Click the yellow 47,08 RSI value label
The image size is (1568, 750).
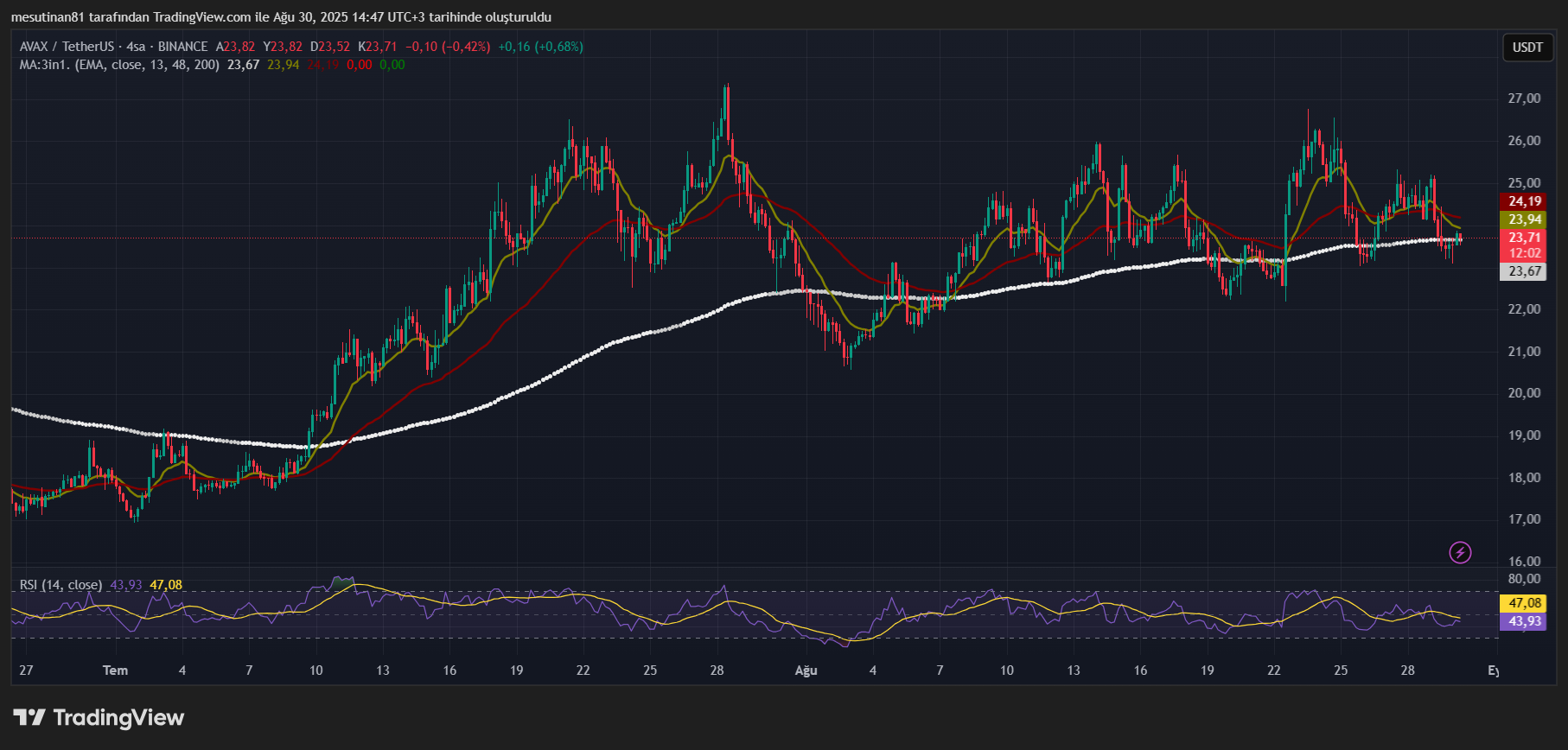pos(1525,603)
